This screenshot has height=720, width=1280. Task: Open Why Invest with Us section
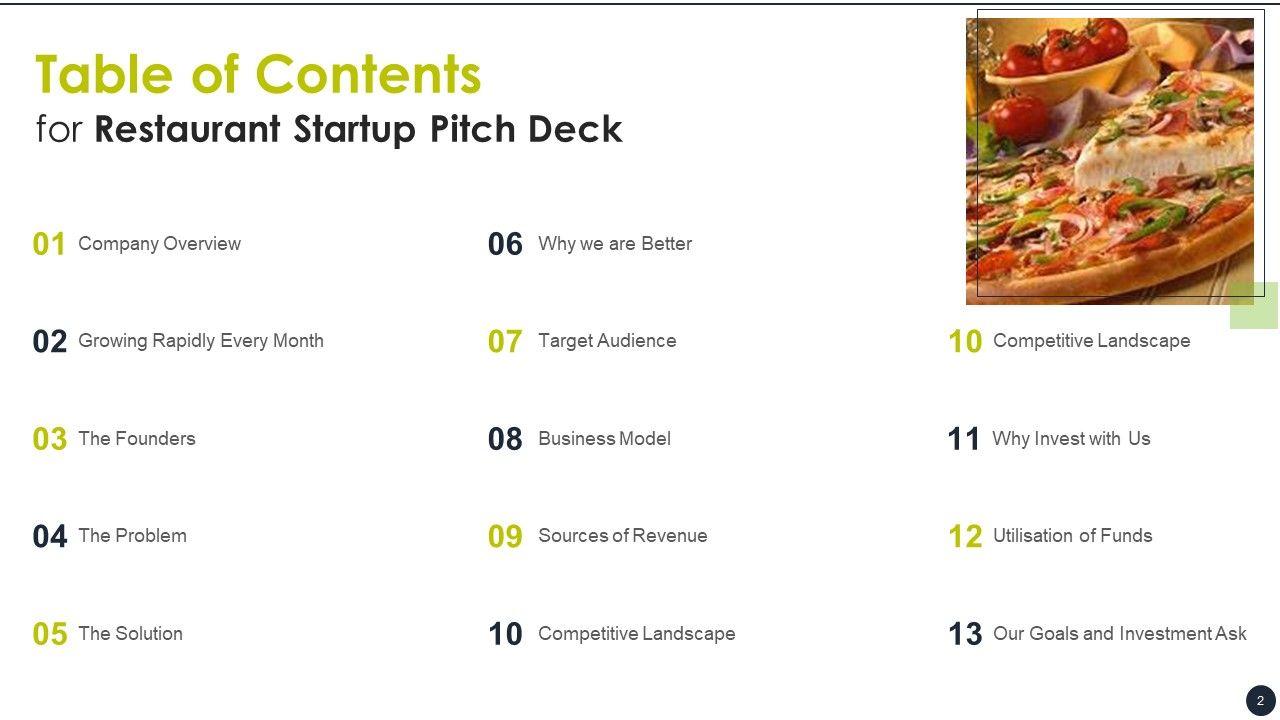(1071, 438)
